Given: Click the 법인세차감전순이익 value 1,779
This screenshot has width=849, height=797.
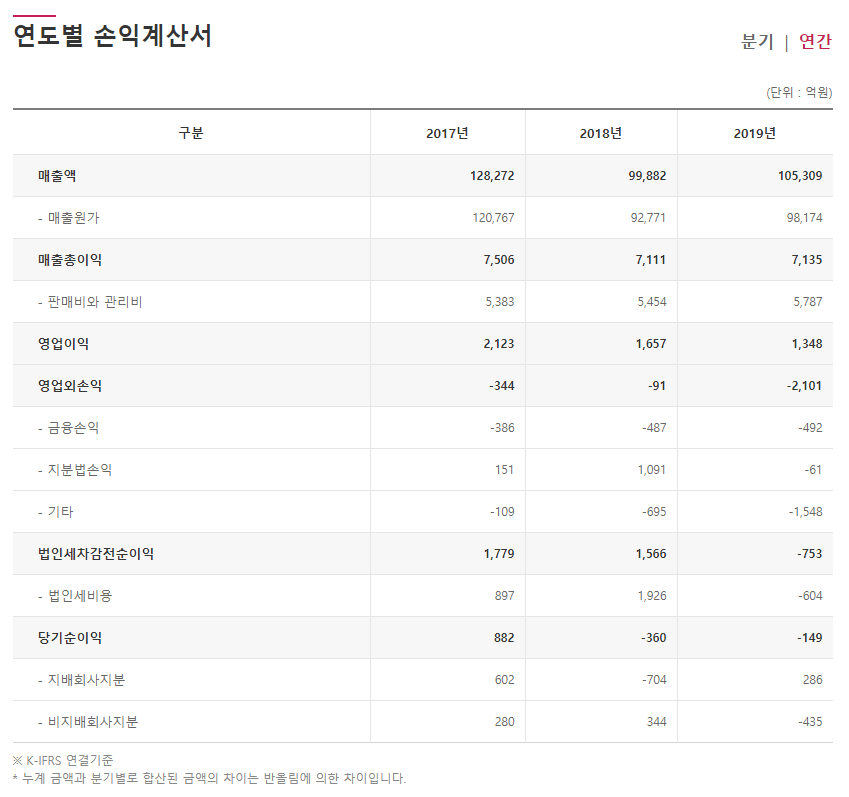Looking at the screenshot, I should click(499, 554).
